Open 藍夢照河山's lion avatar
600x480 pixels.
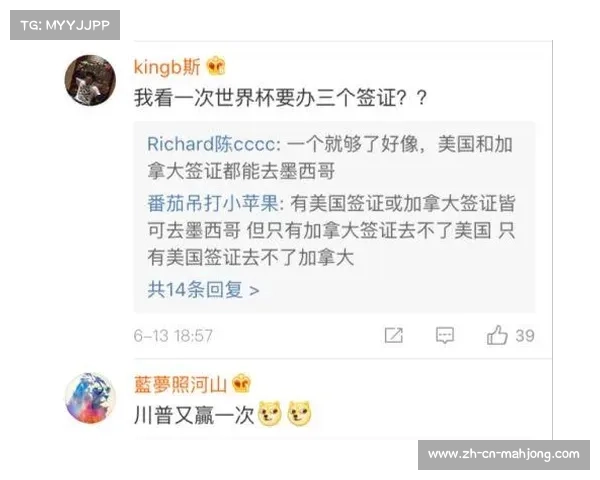click(90, 398)
